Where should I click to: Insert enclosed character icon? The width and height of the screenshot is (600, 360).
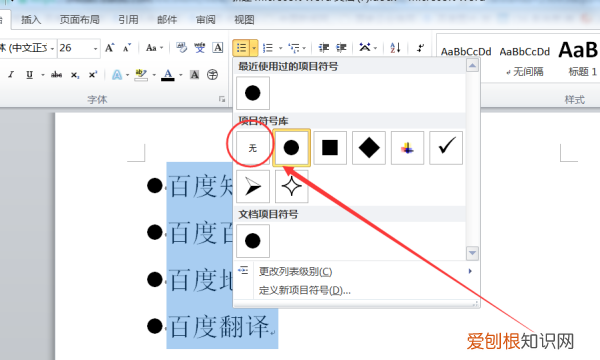pos(212,75)
